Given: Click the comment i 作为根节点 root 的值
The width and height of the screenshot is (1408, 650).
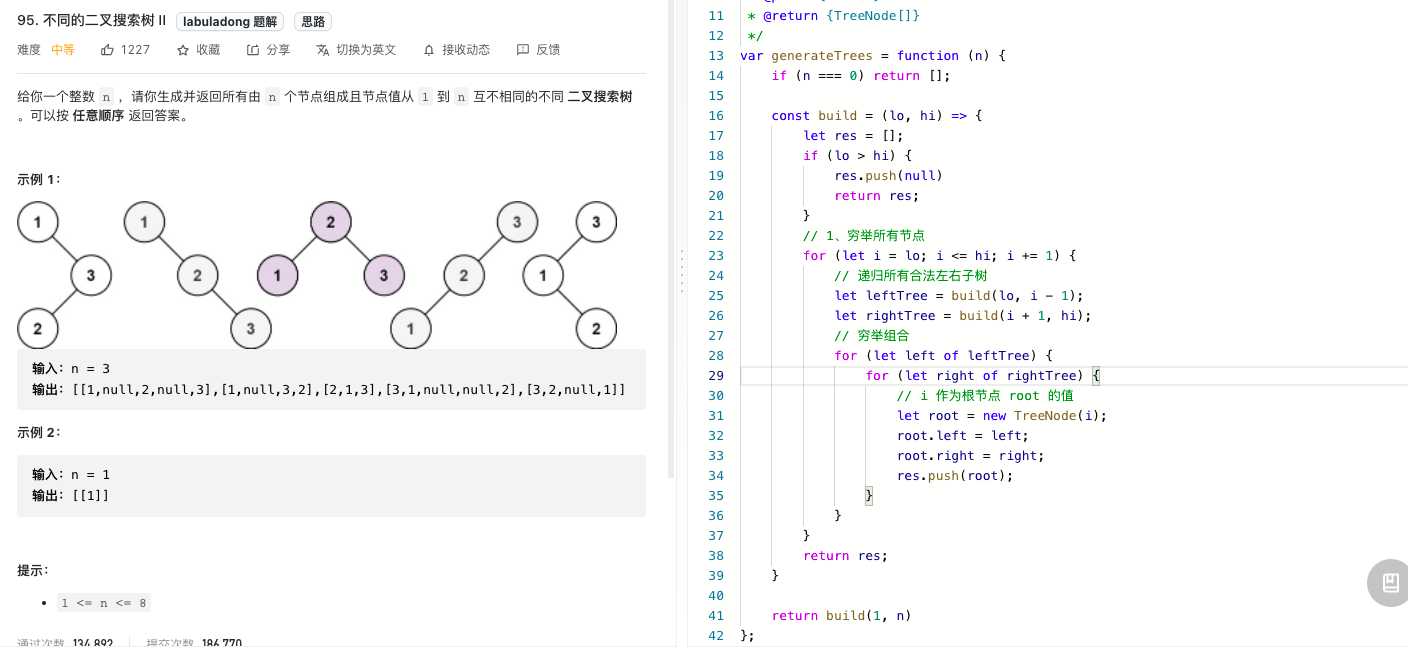Looking at the screenshot, I should pyautogui.click(x=985, y=395).
